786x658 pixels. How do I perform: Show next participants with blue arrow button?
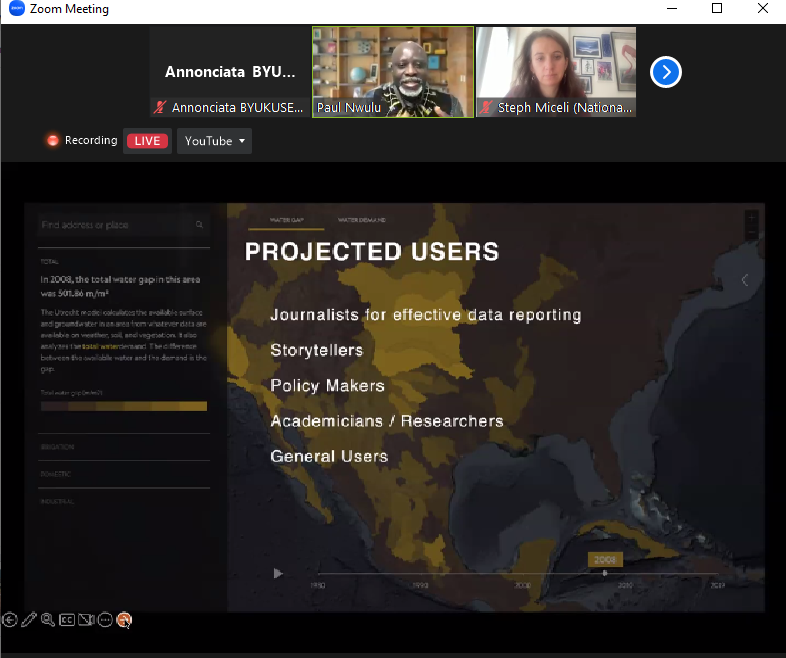coord(665,72)
